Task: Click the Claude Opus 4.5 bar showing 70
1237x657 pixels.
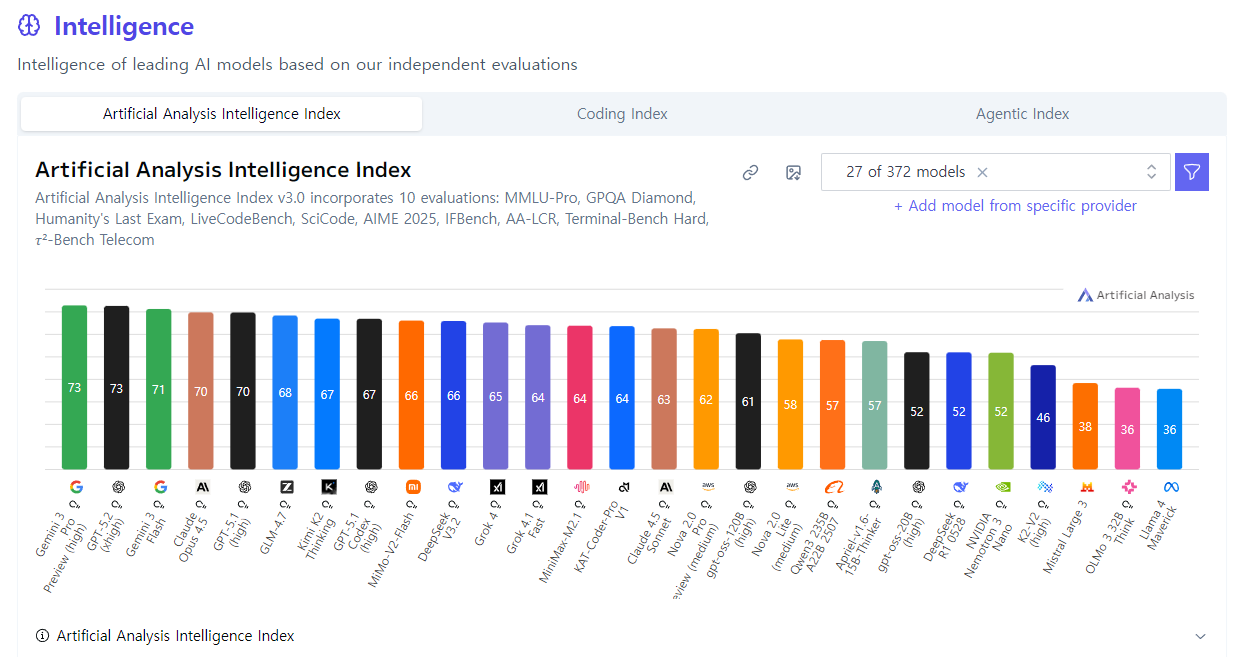Action: point(201,391)
